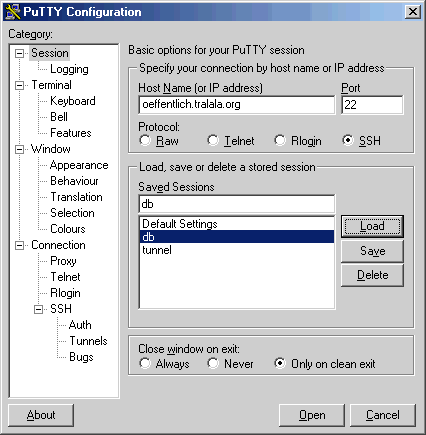Go to the Auth category

pos(80,325)
